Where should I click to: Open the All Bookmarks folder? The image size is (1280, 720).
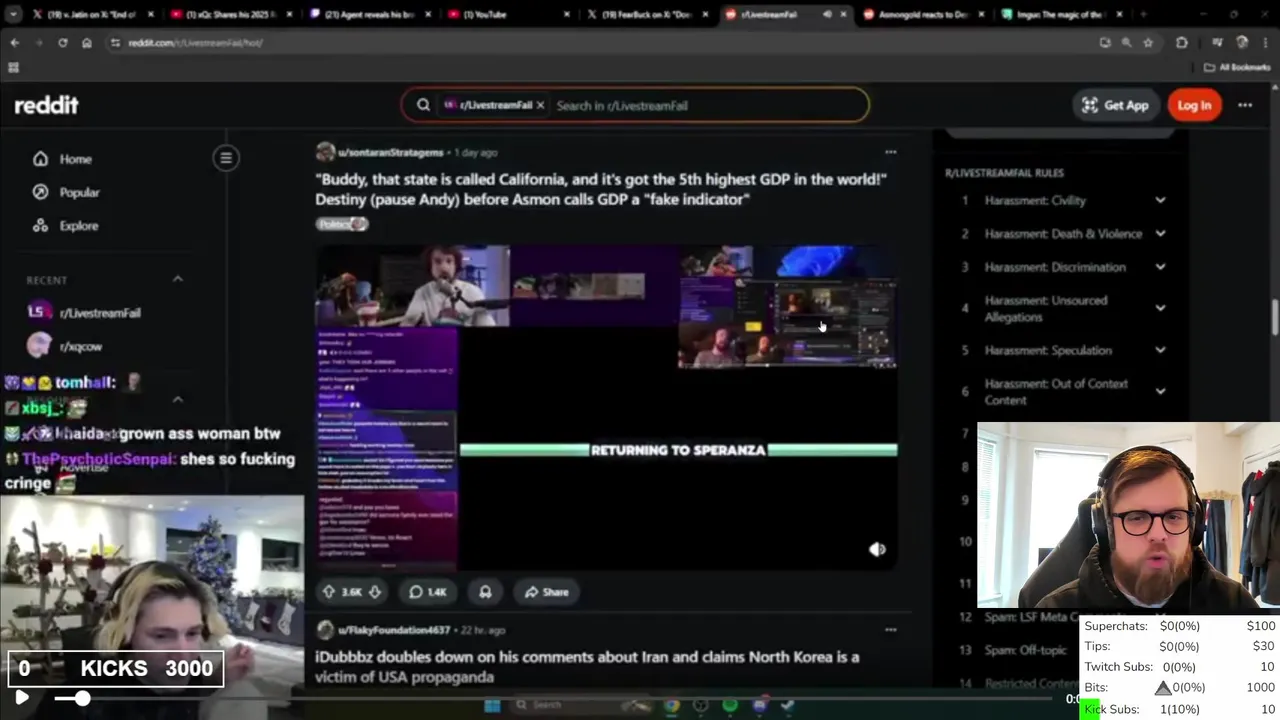pos(1237,67)
